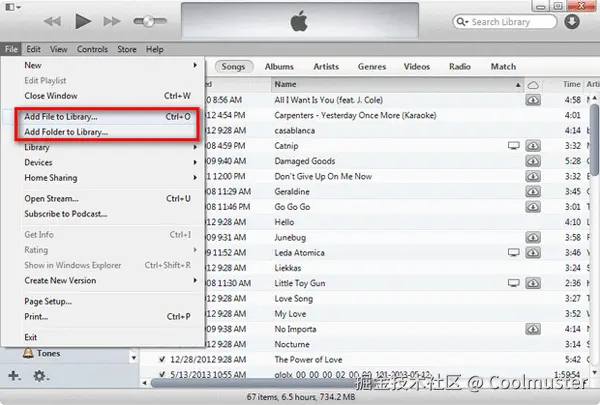Click iCloud download icon for Little Toy Gun

coord(533,283)
